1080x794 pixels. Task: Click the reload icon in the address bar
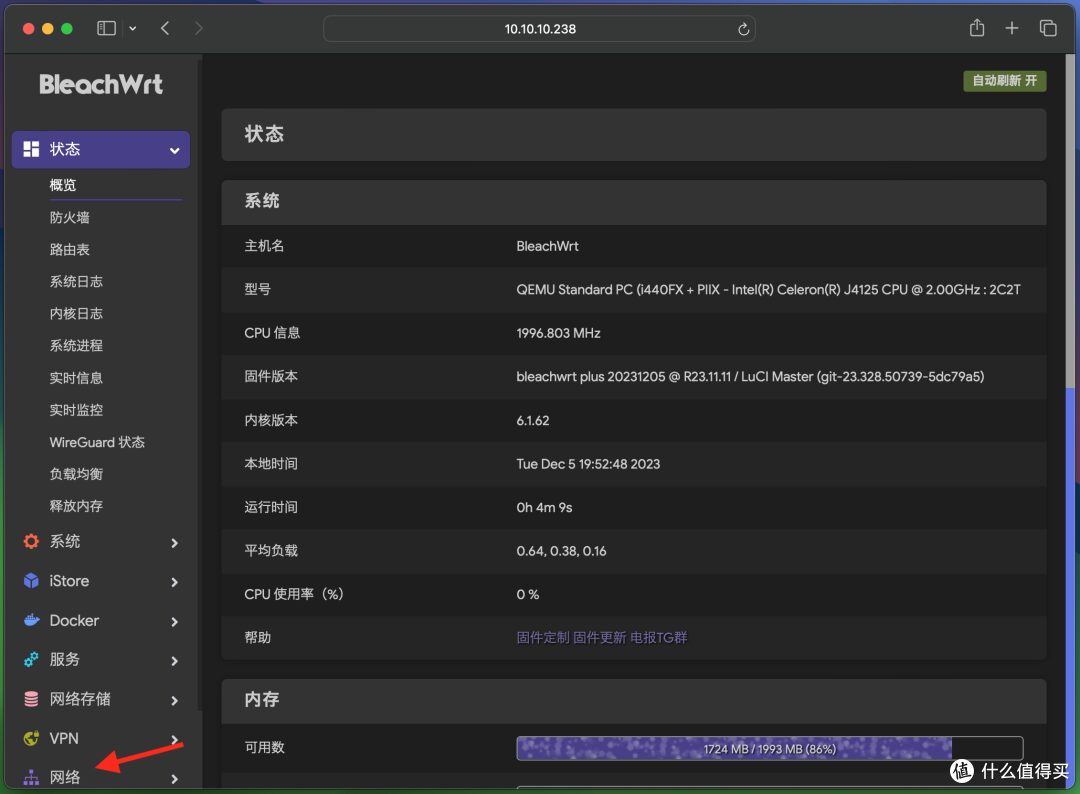click(x=743, y=29)
